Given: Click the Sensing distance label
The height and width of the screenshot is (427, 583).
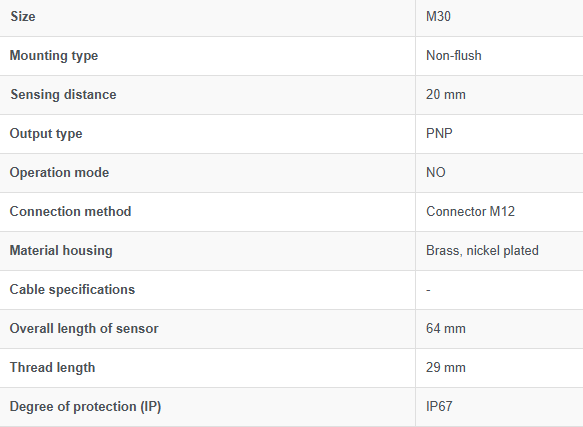Looking at the screenshot, I should pos(63,94).
